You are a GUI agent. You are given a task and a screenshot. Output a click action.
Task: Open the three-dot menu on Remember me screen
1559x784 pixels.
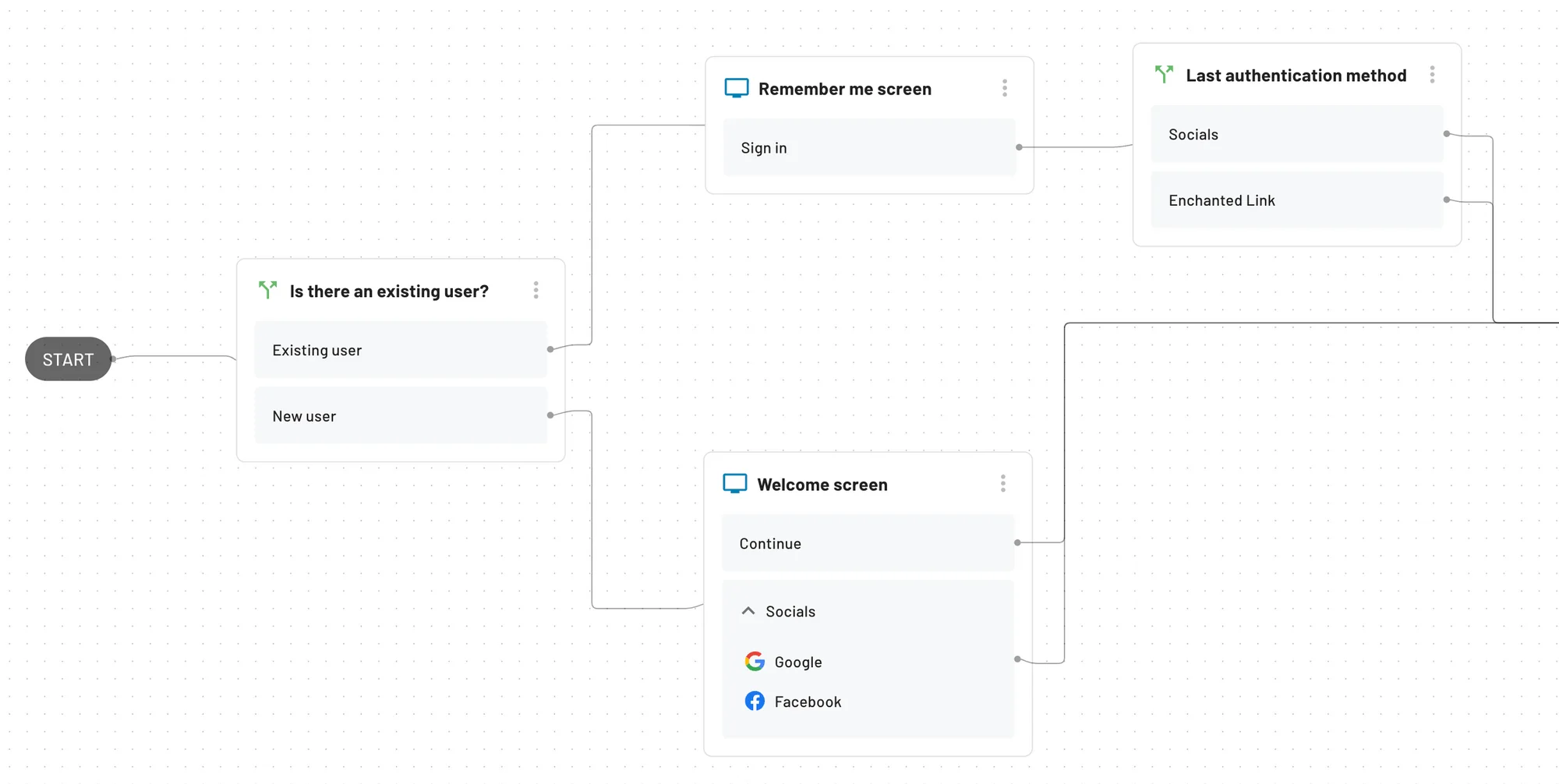pos(1005,88)
